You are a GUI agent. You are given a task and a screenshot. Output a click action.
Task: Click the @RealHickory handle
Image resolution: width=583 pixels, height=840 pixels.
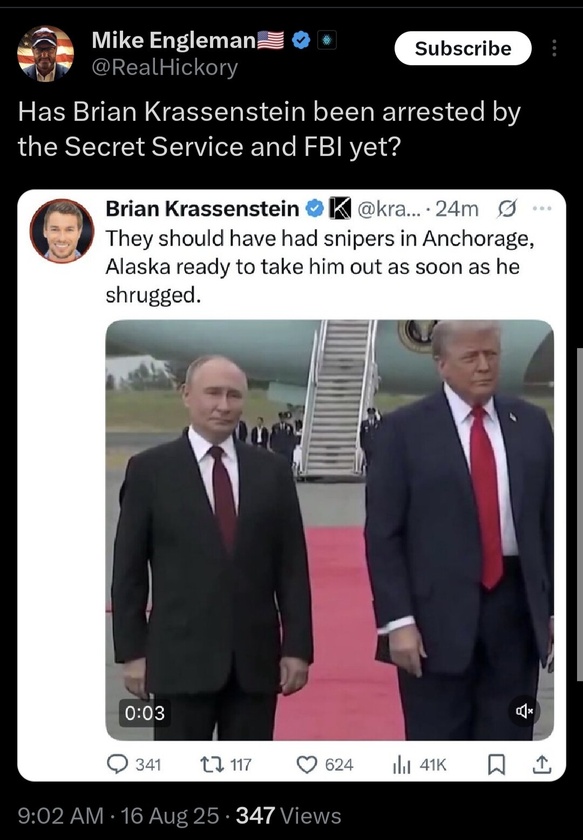pos(165,68)
